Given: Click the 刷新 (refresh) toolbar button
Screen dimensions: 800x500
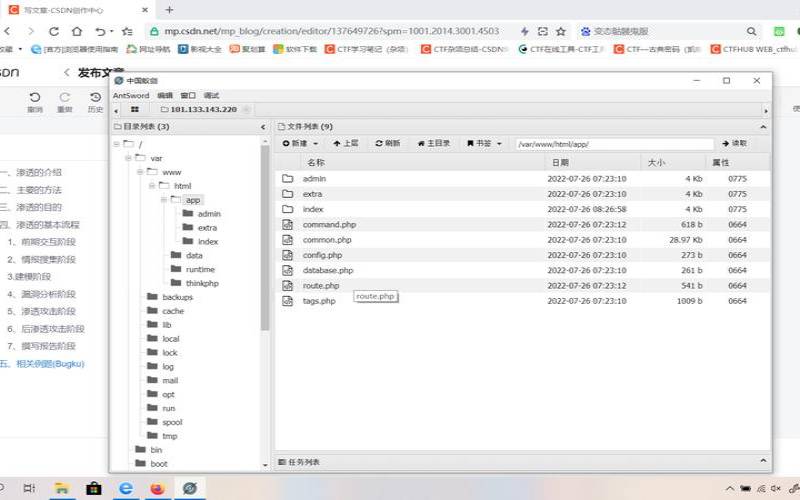Looking at the screenshot, I should click(387, 143).
